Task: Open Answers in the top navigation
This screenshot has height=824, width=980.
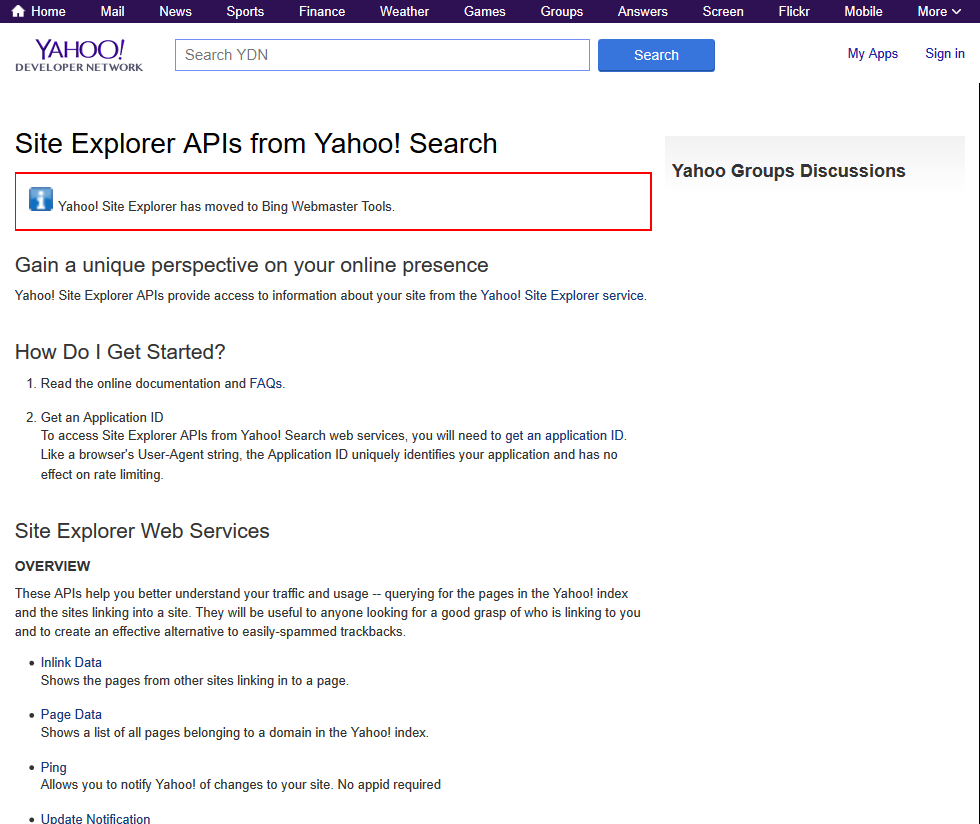Action: [642, 11]
